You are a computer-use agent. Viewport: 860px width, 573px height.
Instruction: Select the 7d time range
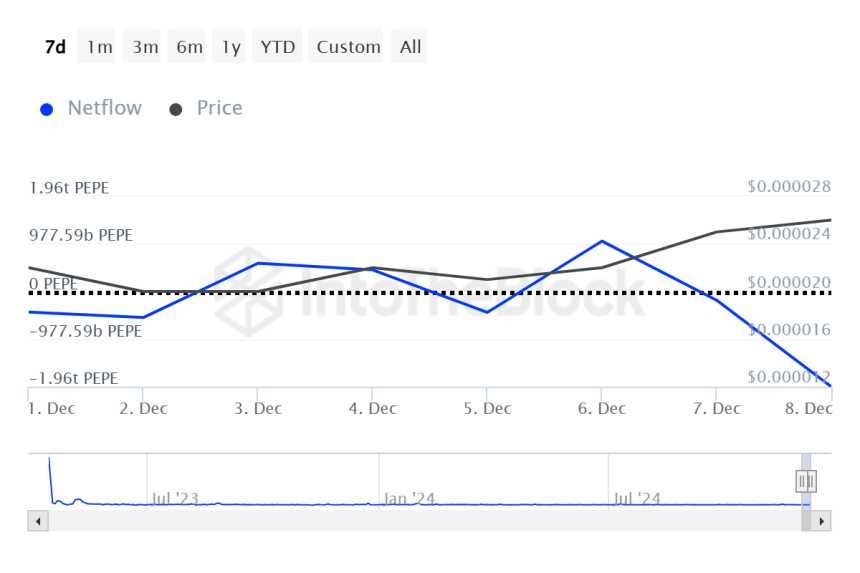tap(56, 47)
